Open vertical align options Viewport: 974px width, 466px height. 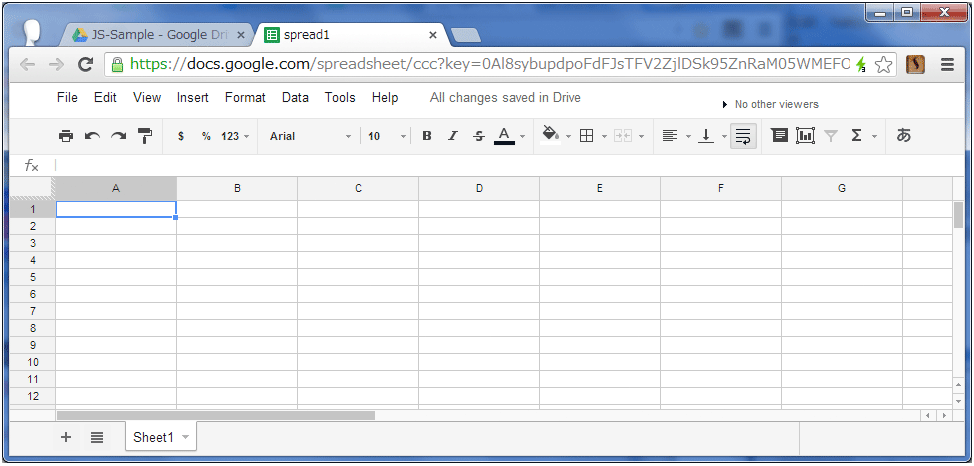(x=706, y=136)
